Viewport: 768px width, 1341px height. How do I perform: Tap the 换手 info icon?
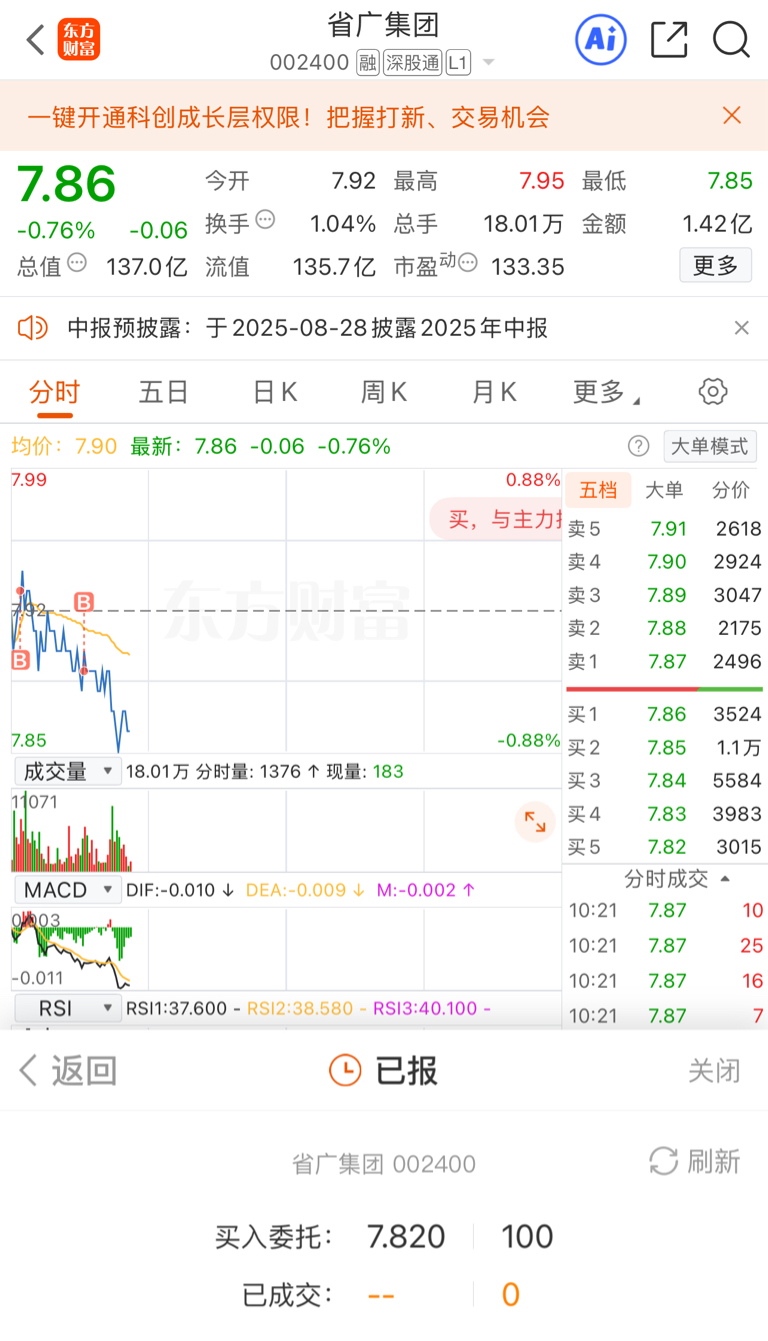tap(265, 219)
